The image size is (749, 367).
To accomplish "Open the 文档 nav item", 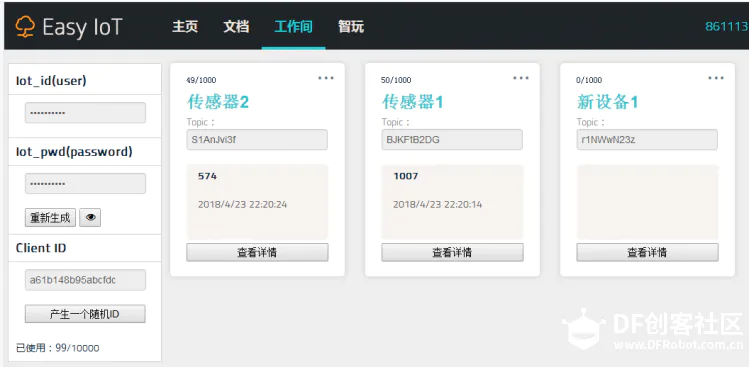I will 236,26.
